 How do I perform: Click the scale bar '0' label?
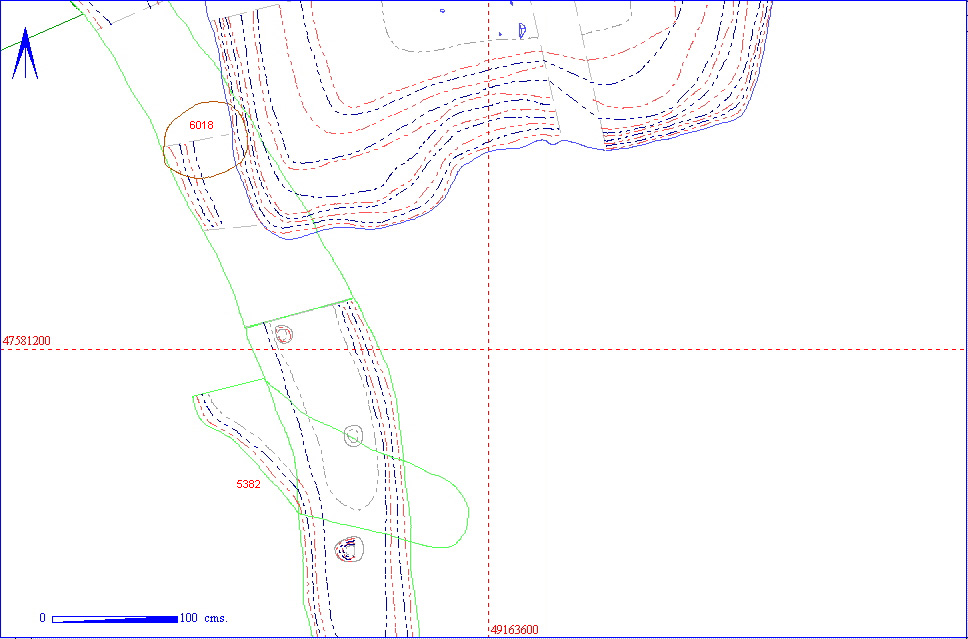tap(43, 618)
